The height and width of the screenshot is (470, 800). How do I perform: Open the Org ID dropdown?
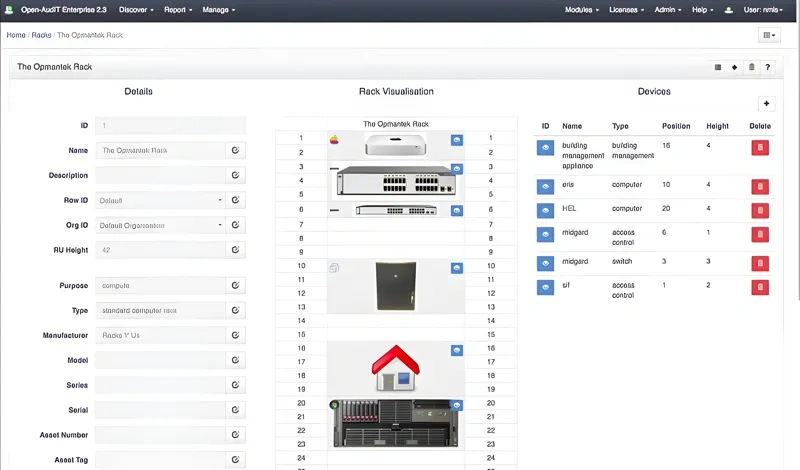coord(160,225)
